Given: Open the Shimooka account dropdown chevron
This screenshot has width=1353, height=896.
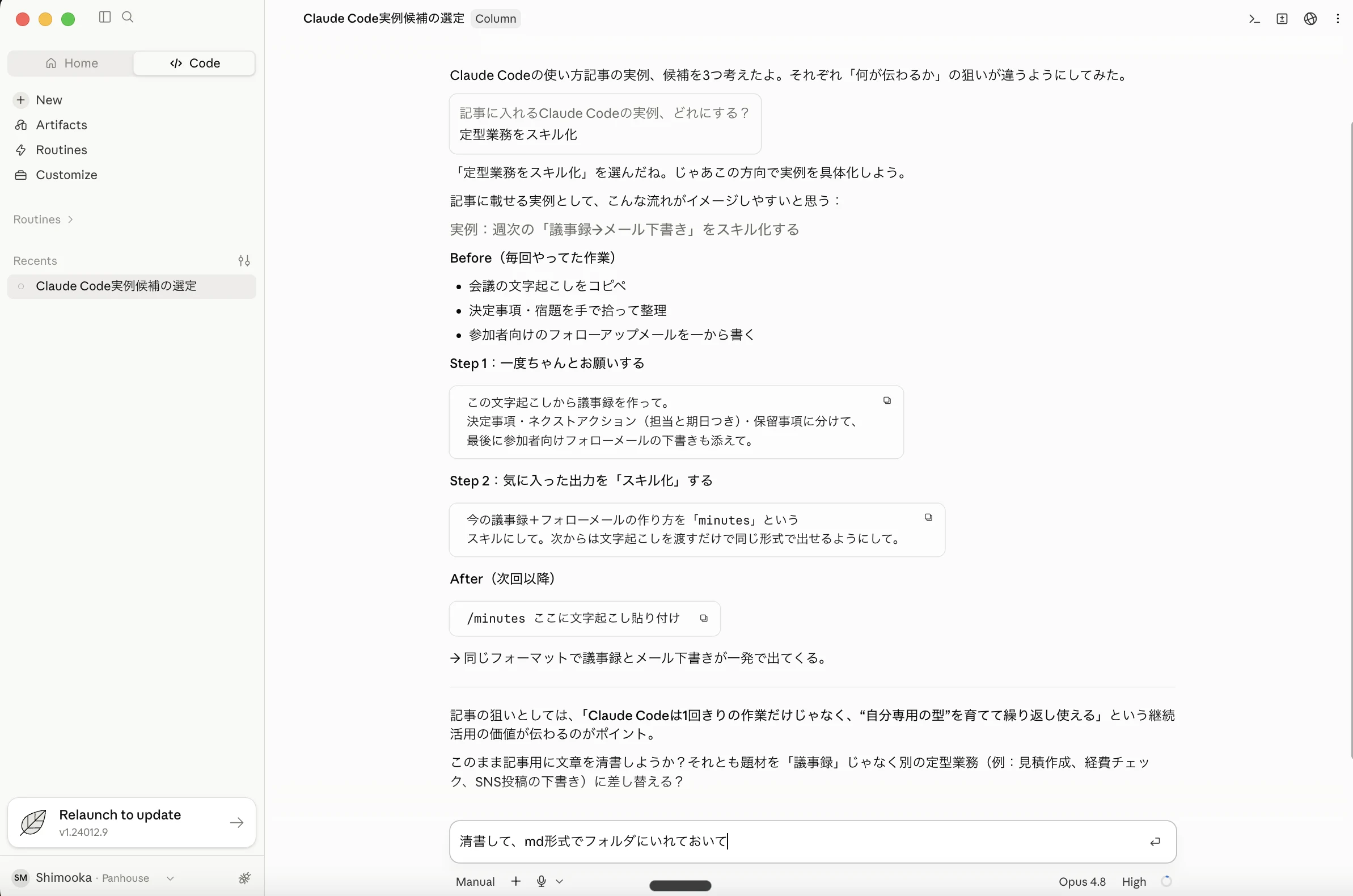Looking at the screenshot, I should click(170, 878).
